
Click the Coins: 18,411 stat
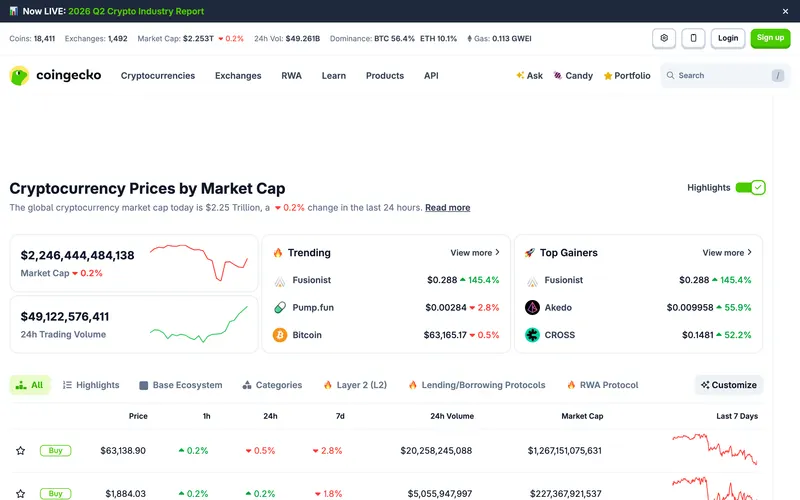click(32, 39)
